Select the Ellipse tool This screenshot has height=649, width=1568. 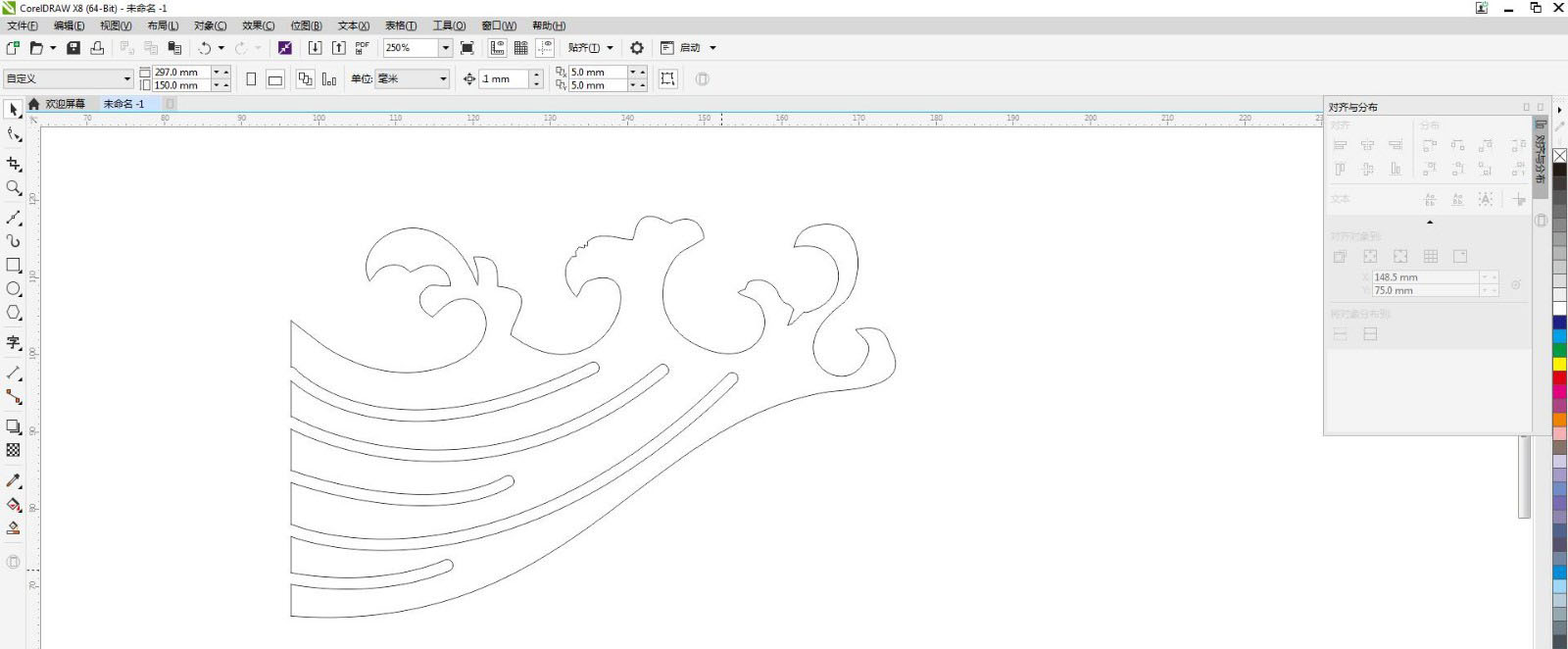coord(14,289)
